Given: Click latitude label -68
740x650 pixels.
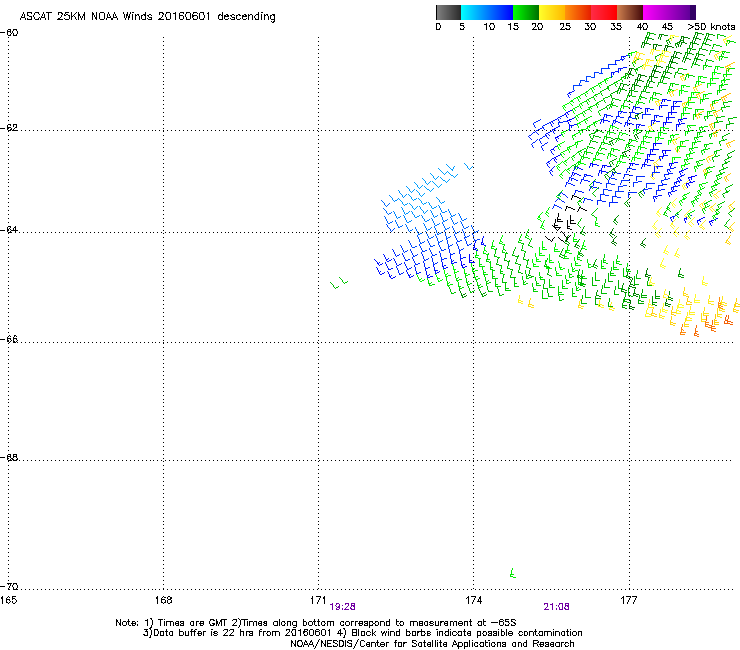Looking at the screenshot, I should click(x=9, y=457).
